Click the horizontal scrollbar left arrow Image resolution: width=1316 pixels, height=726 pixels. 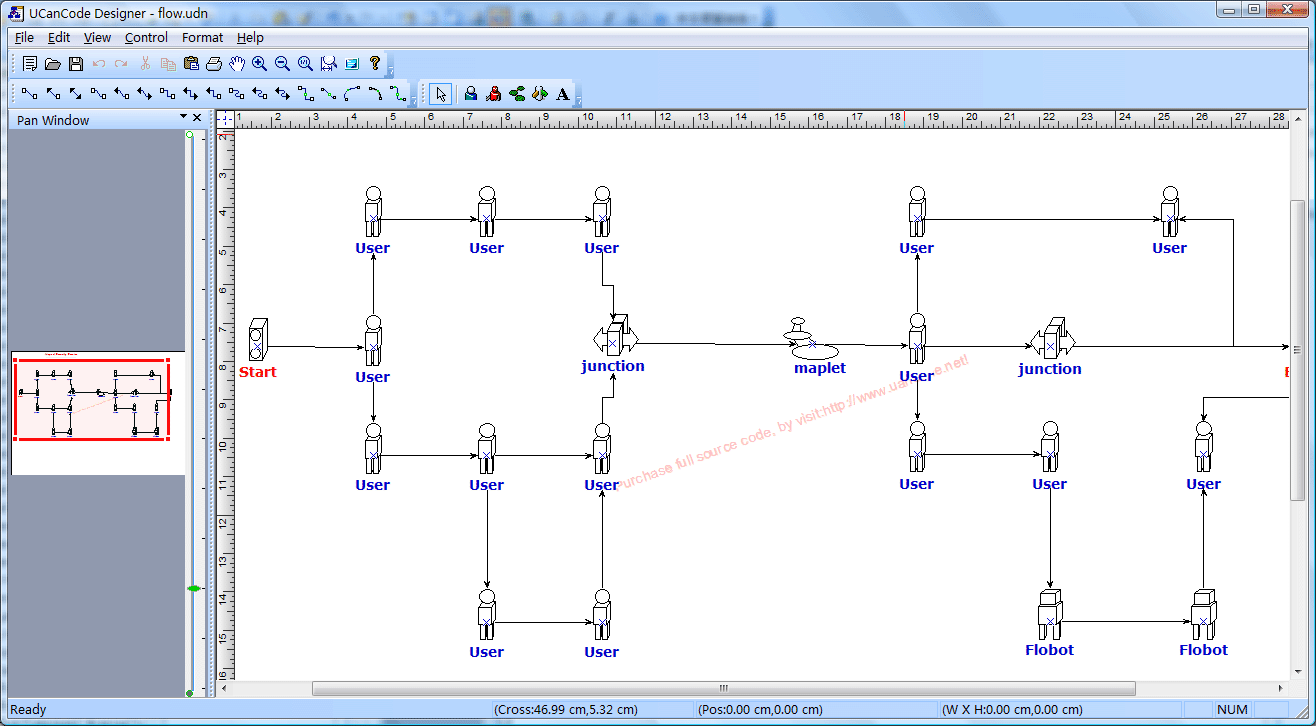(225, 688)
